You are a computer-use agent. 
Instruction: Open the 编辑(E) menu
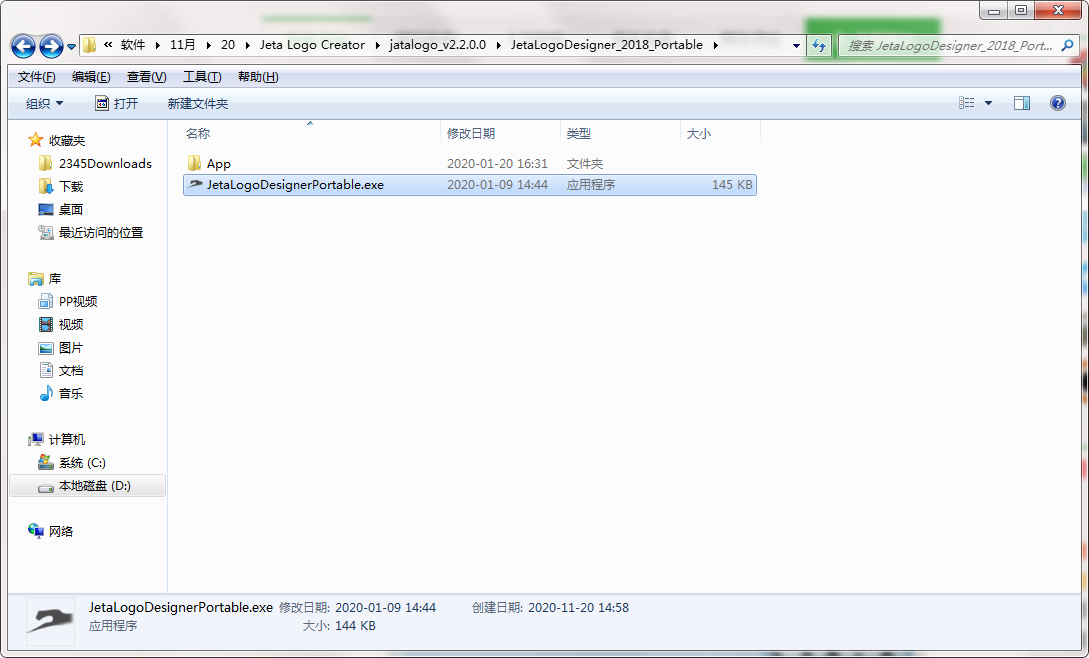(x=91, y=76)
